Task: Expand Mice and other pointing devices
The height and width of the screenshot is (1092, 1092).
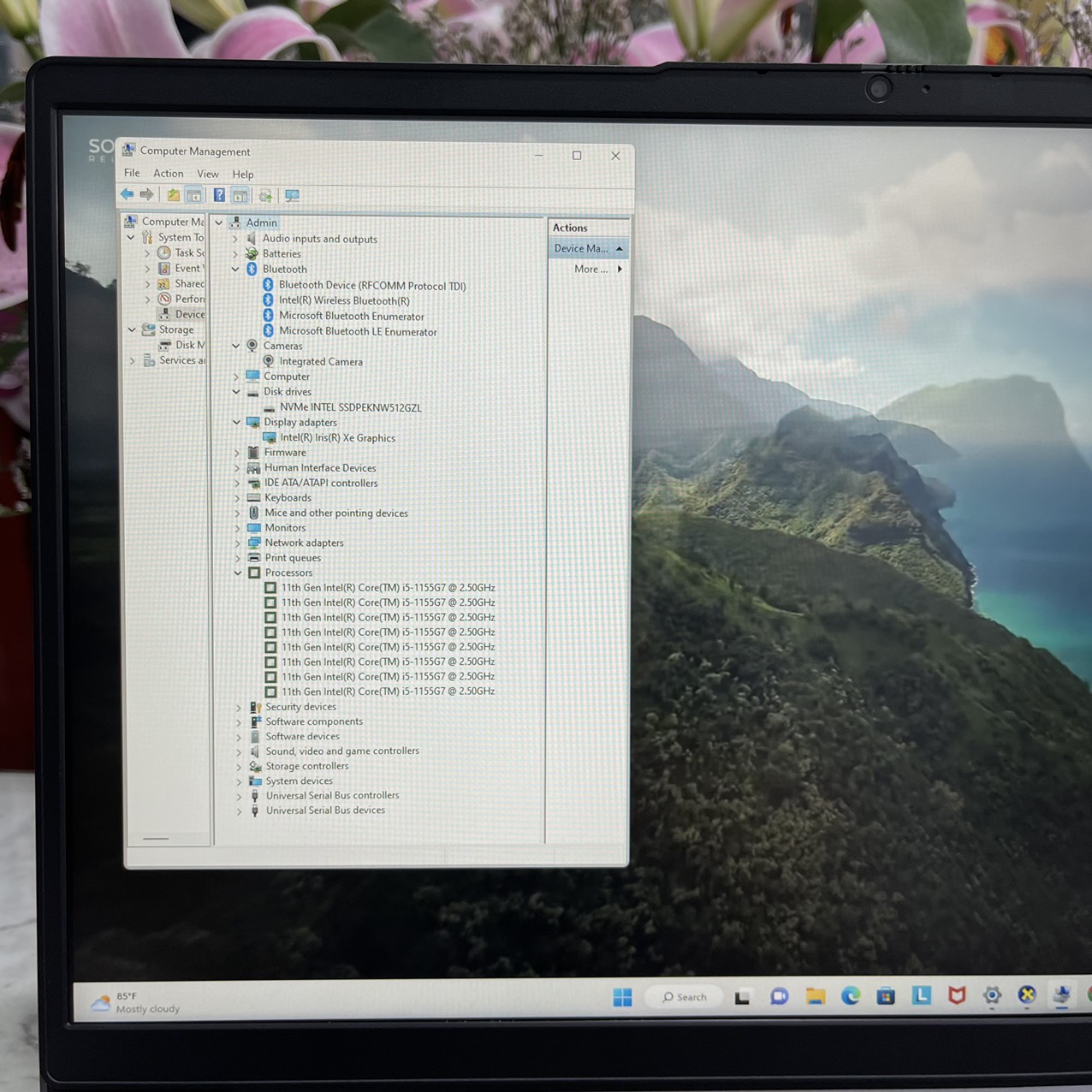Action: coord(238,513)
